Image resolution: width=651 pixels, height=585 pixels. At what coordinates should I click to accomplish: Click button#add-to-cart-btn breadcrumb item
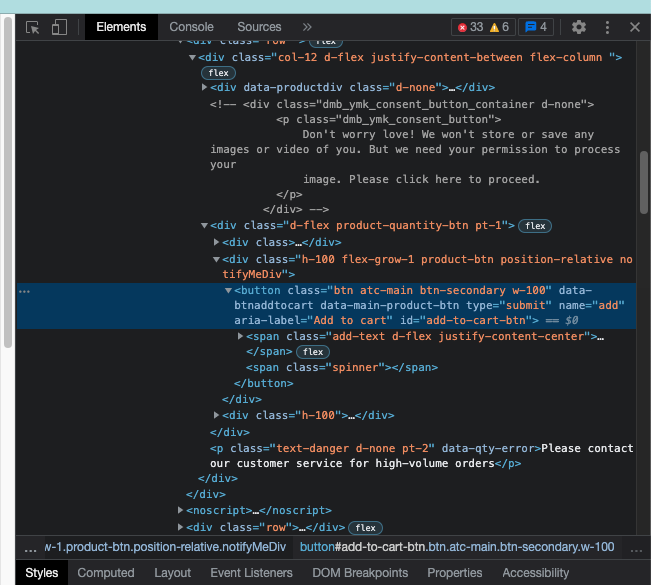point(457,547)
